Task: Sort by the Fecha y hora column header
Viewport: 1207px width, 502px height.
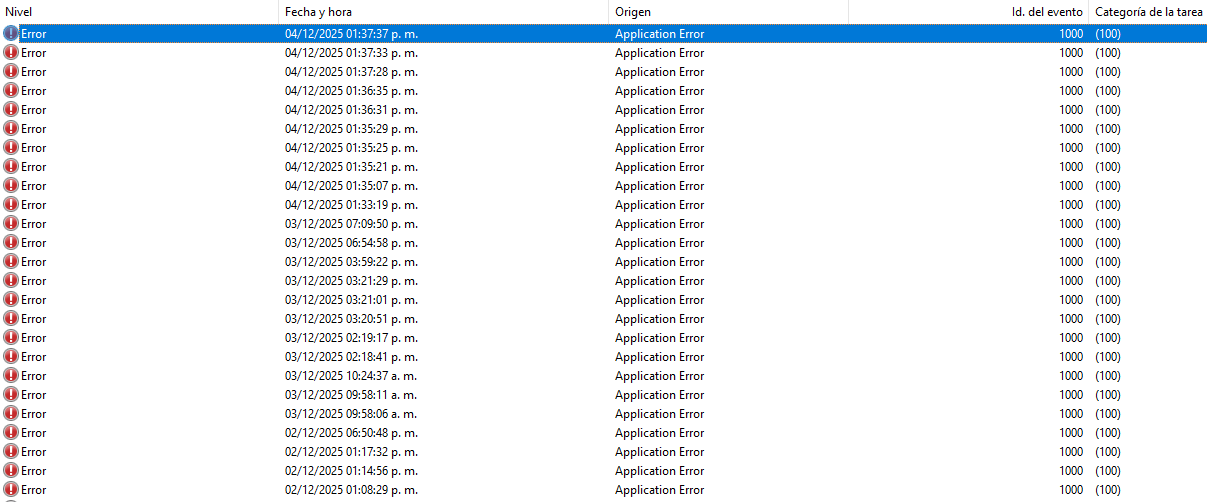Action: (442, 11)
